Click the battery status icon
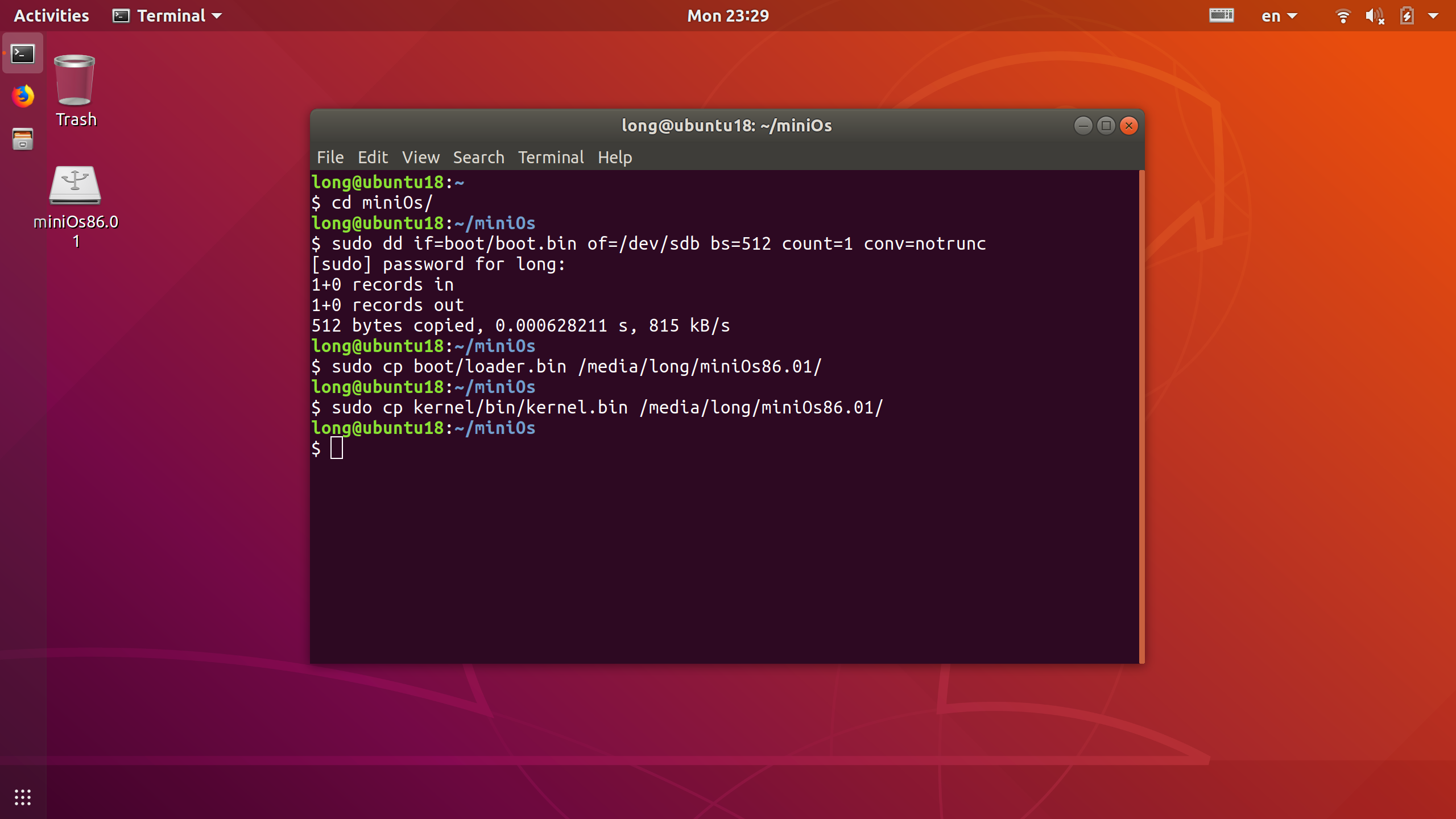Screen dimensions: 1456x819 pos(1407,16)
